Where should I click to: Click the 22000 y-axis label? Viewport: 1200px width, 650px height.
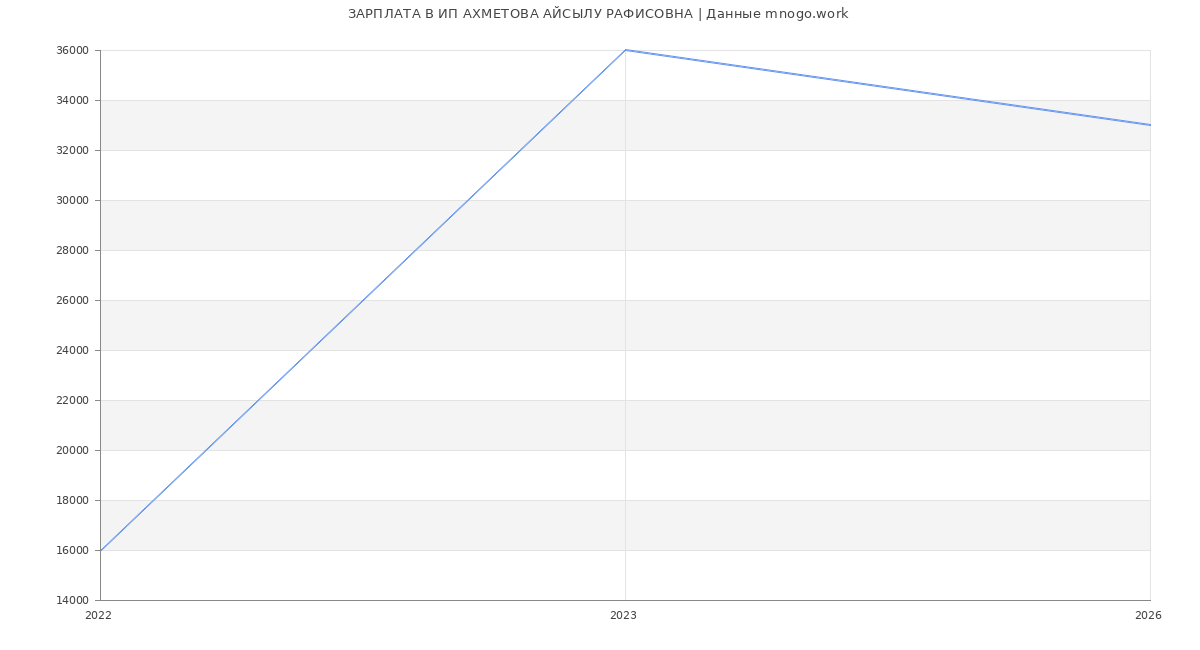click(72, 401)
